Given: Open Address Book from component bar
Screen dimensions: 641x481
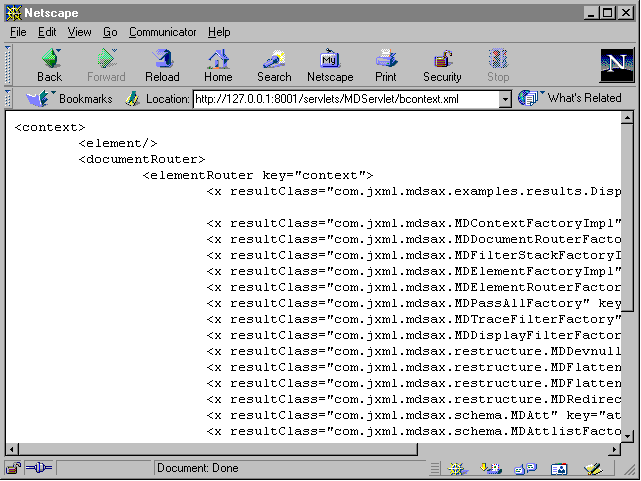Looking at the screenshot, I should pos(559,469).
